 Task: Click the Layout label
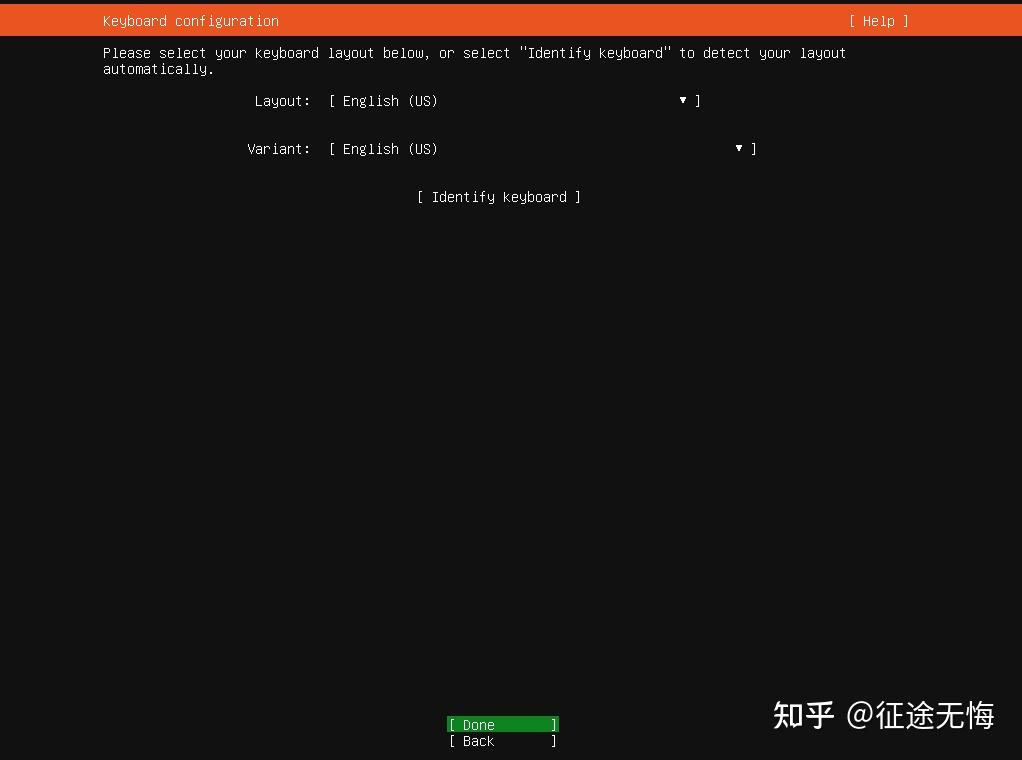tap(281, 100)
